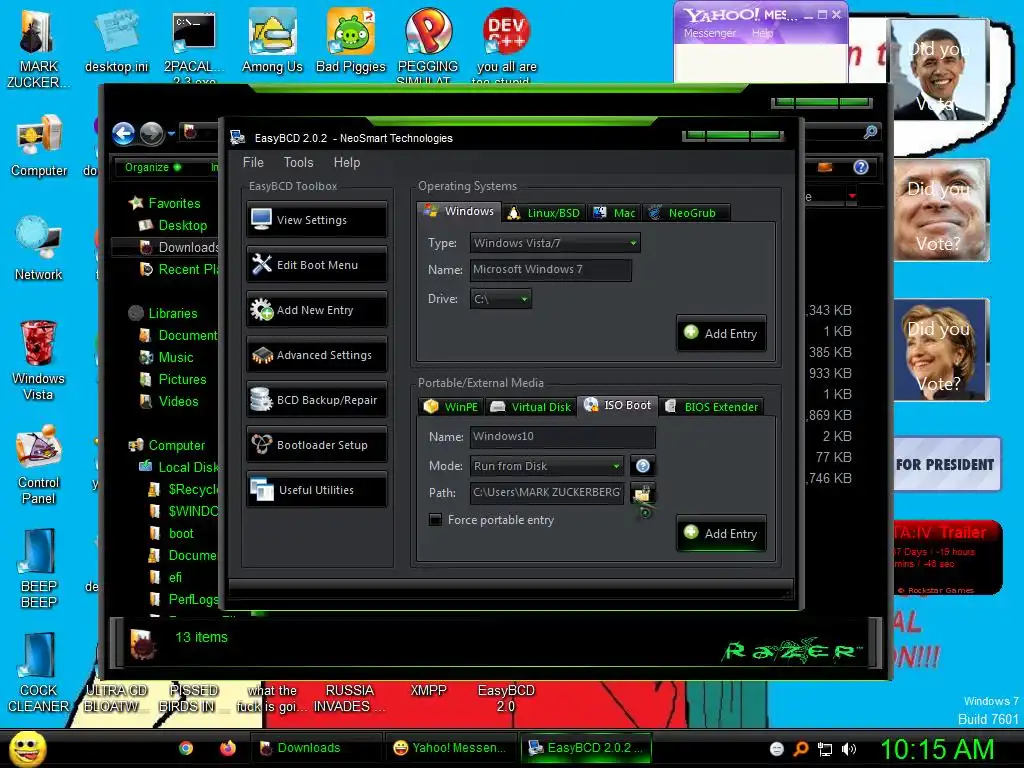
Task: Click the Mode help question icon
Action: click(643, 466)
